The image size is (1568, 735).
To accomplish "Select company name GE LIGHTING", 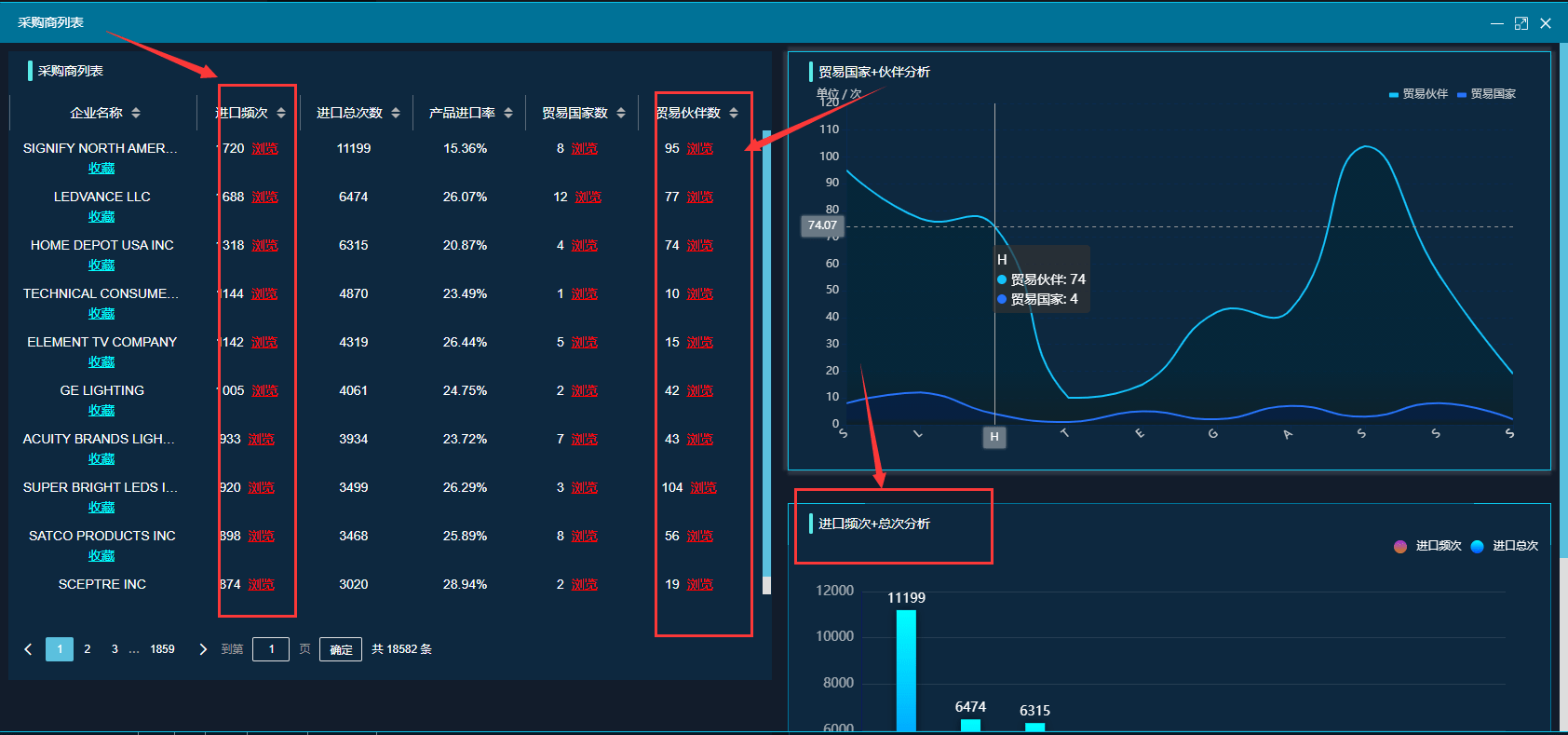I will click(x=102, y=390).
